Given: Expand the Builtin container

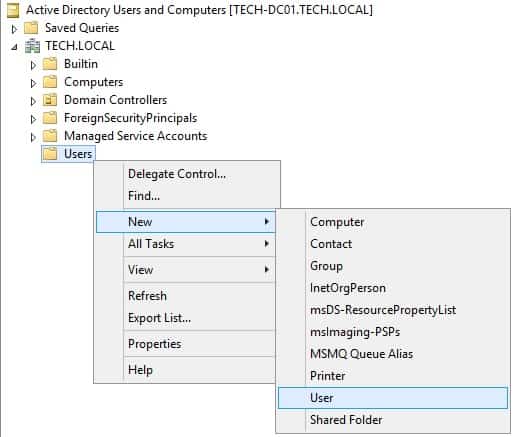Looking at the screenshot, I should tap(33, 65).
